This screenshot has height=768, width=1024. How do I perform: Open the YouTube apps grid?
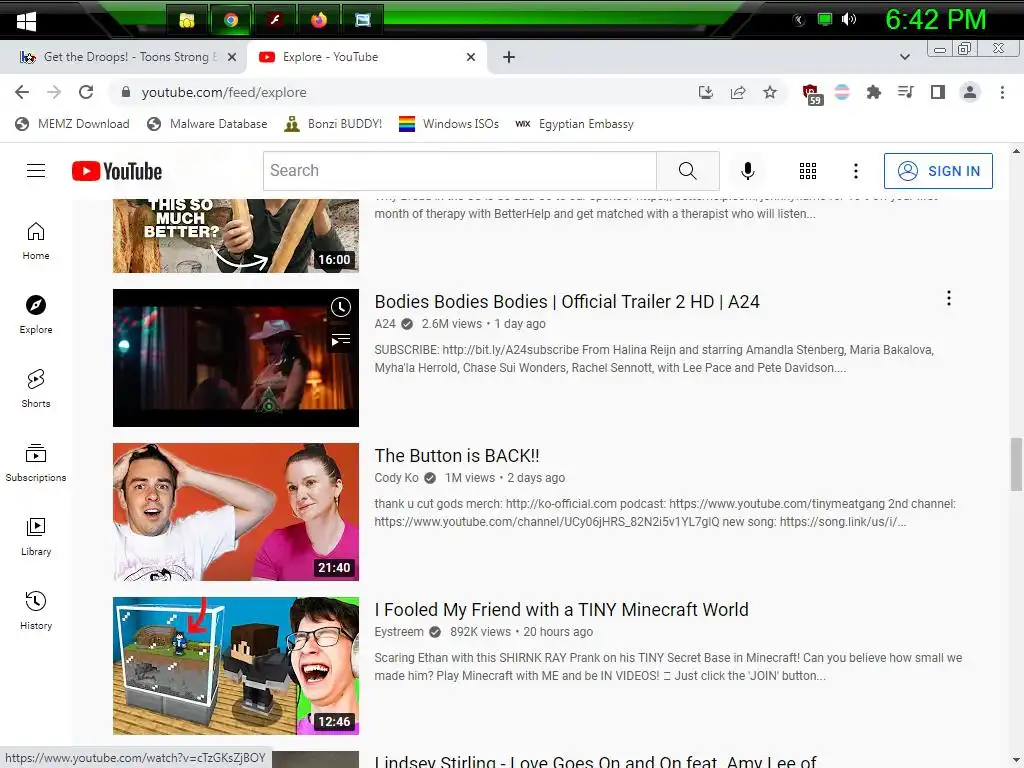pyautogui.click(x=808, y=171)
